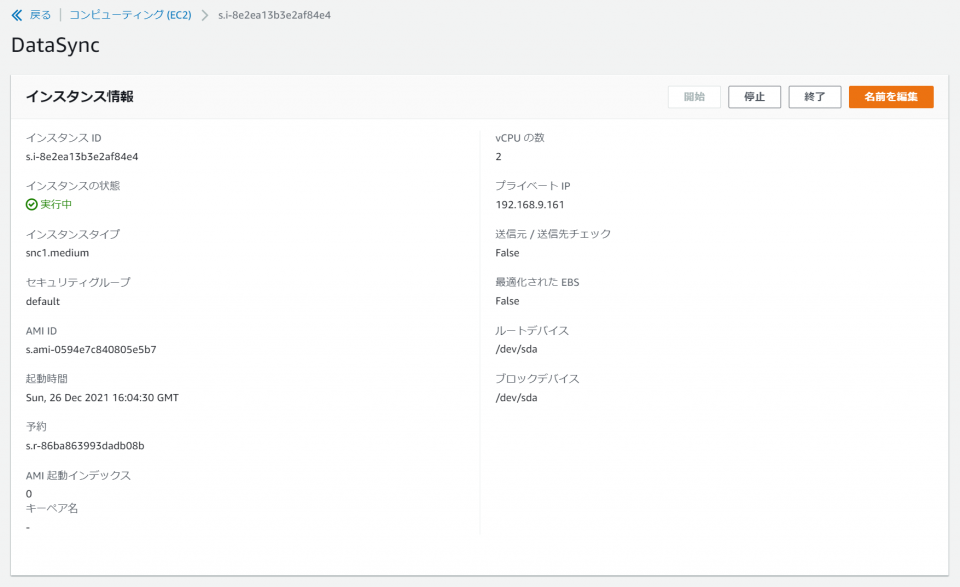Click the breadcrumb separator chevron icon
960x587 pixels.
pos(203,15)
